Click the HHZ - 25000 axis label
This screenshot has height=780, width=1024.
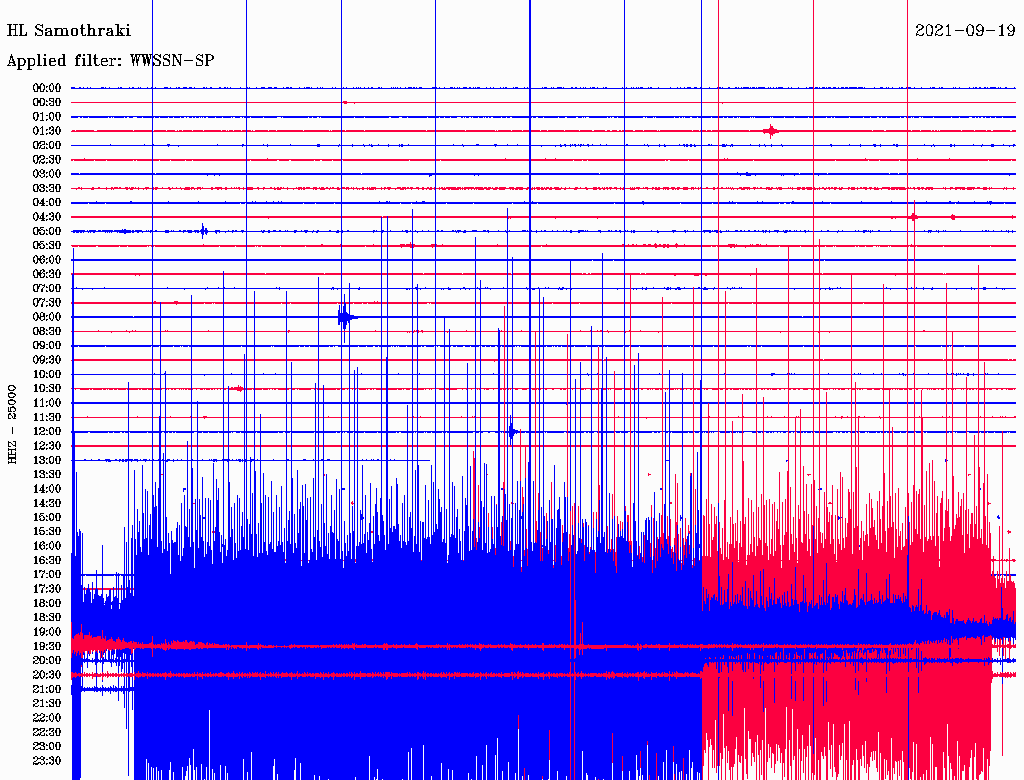coord(12,425)
